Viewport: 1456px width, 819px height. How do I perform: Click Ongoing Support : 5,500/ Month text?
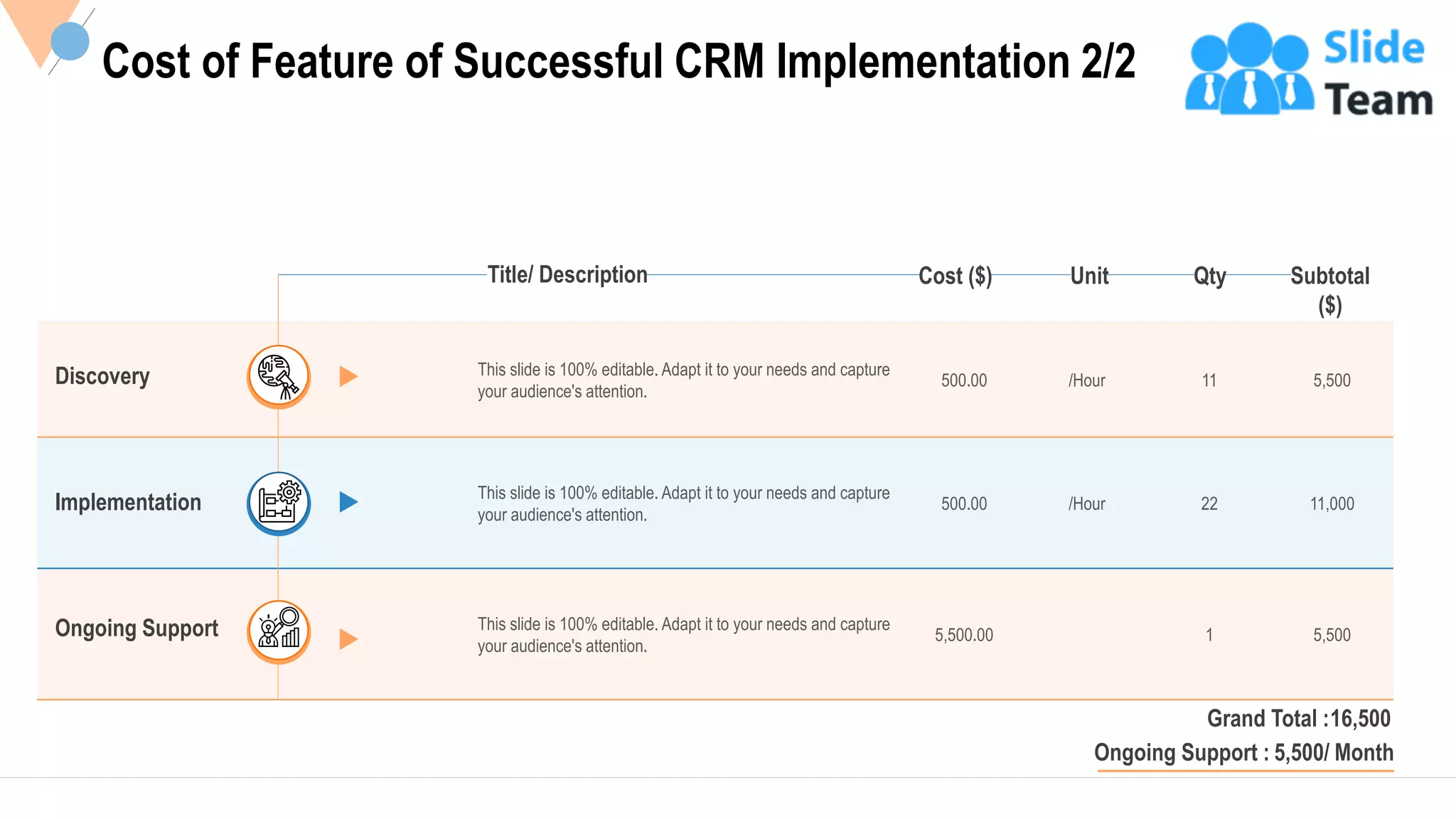(x=1243, y=752)
